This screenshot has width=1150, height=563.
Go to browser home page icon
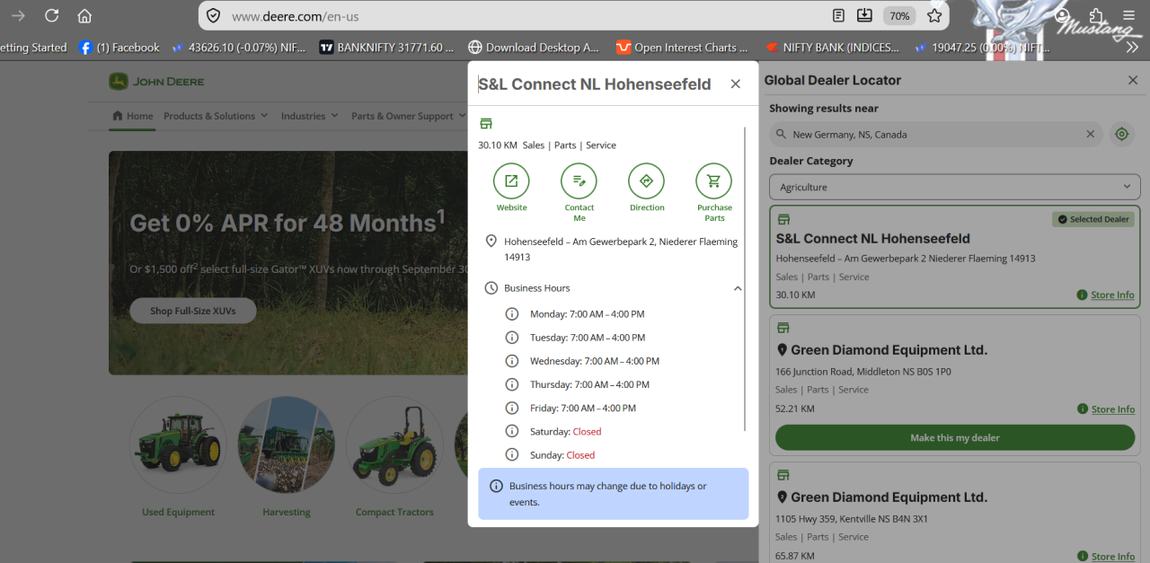click(85, 15)
